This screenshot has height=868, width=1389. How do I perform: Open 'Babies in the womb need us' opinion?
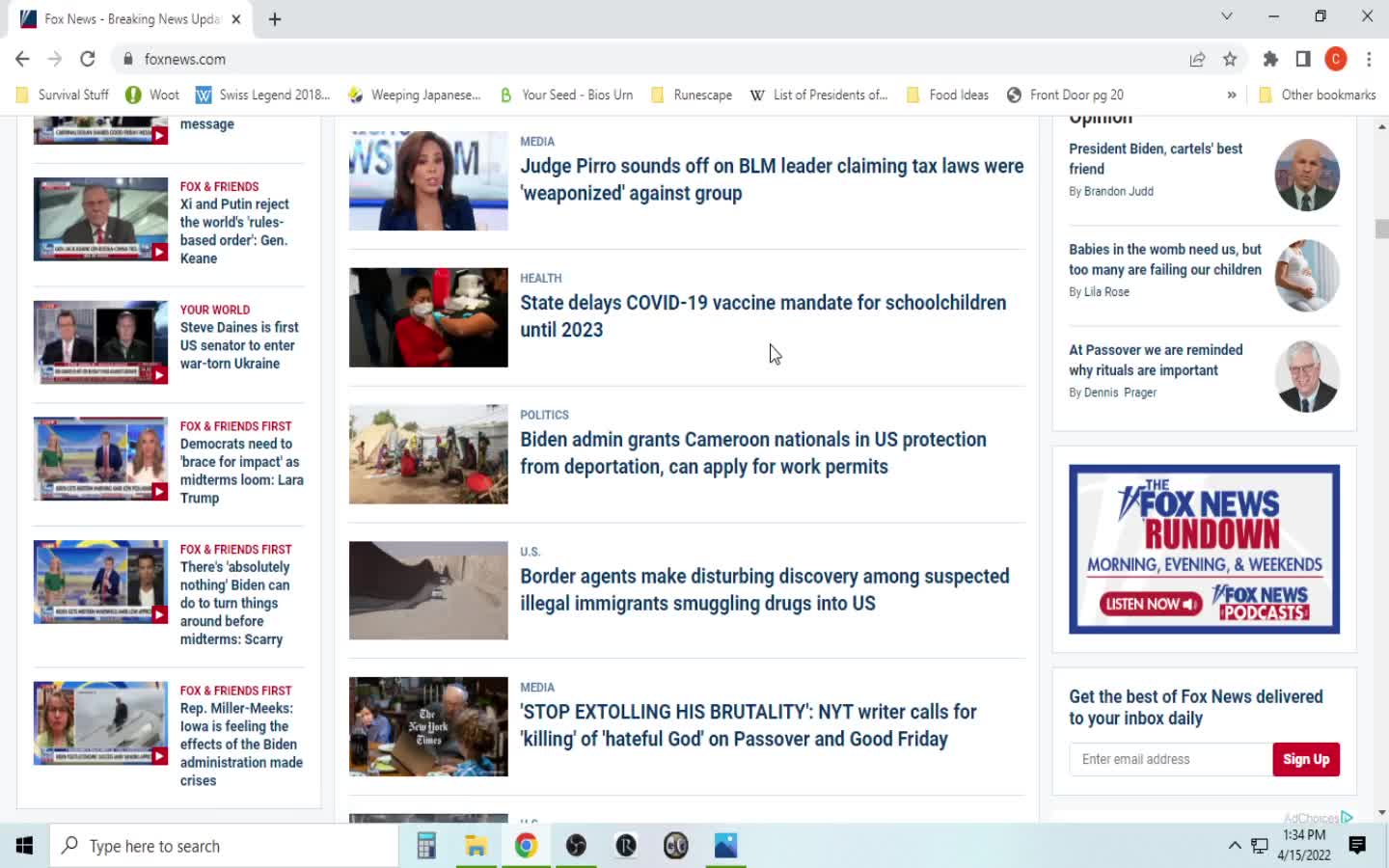coord(1165,259)
